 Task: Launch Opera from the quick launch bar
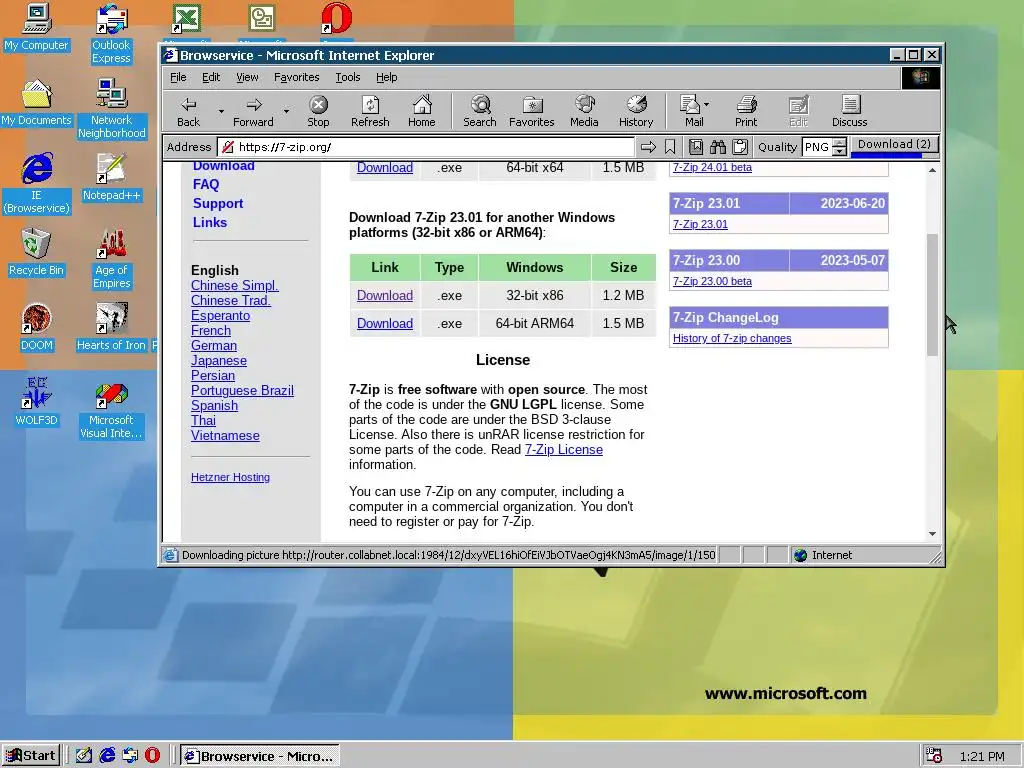(x=152, y=756)
